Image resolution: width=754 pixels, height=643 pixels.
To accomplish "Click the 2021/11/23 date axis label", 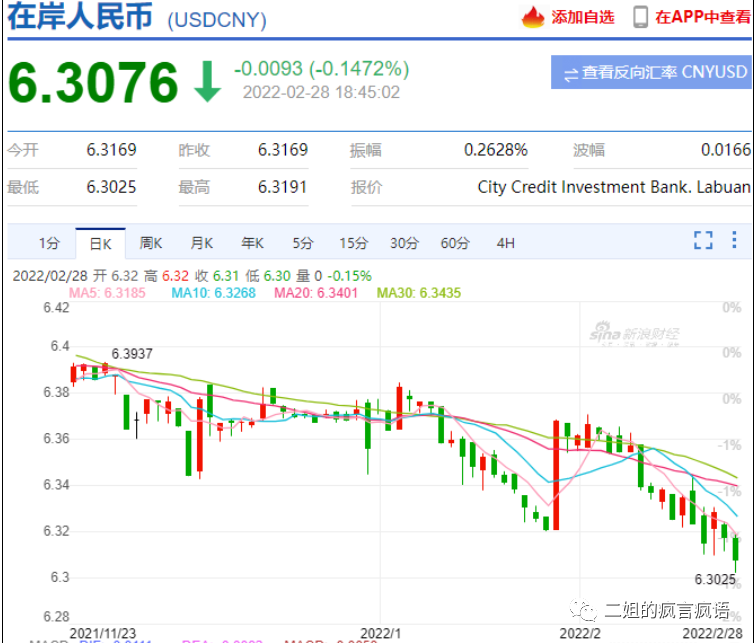I will [x=103, y=633].
